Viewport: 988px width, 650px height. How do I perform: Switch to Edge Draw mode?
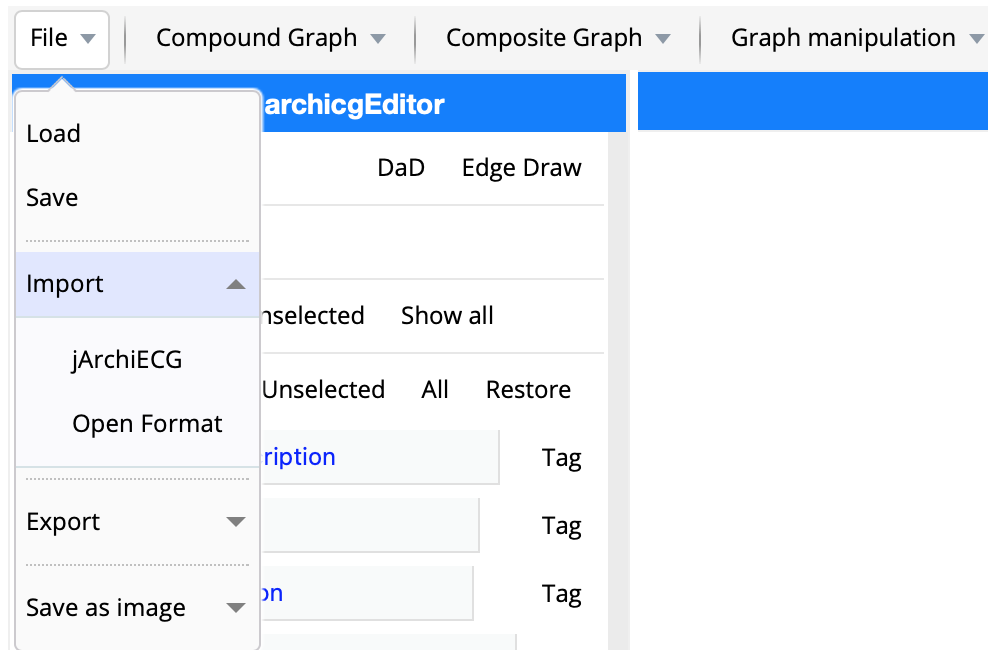tap(521, 168)
